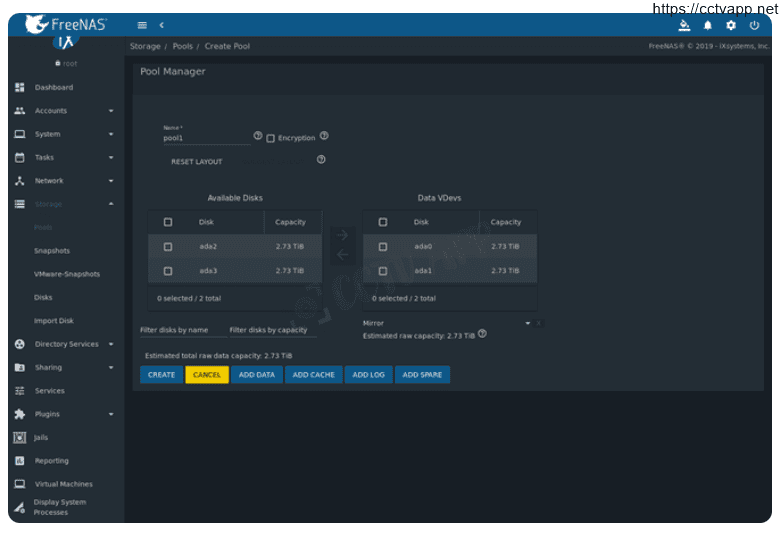Select the ada0 checkbox in Data VDevs
781x550 pixels.
383,247
